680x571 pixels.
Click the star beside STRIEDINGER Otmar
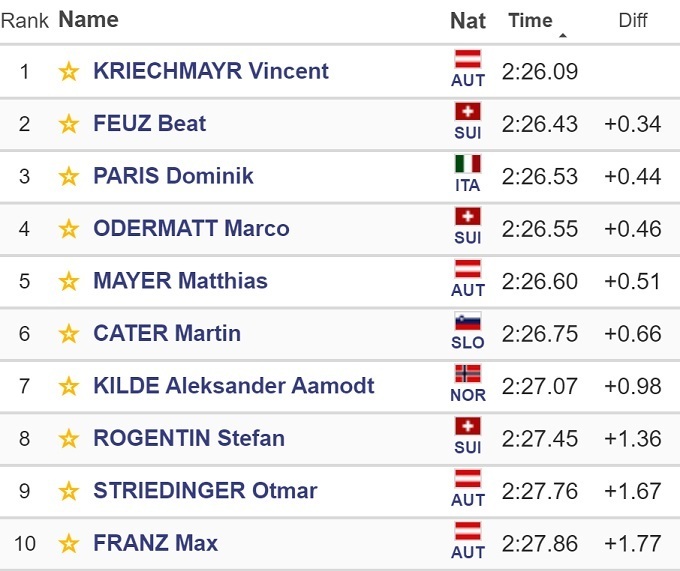coord(68,491)
